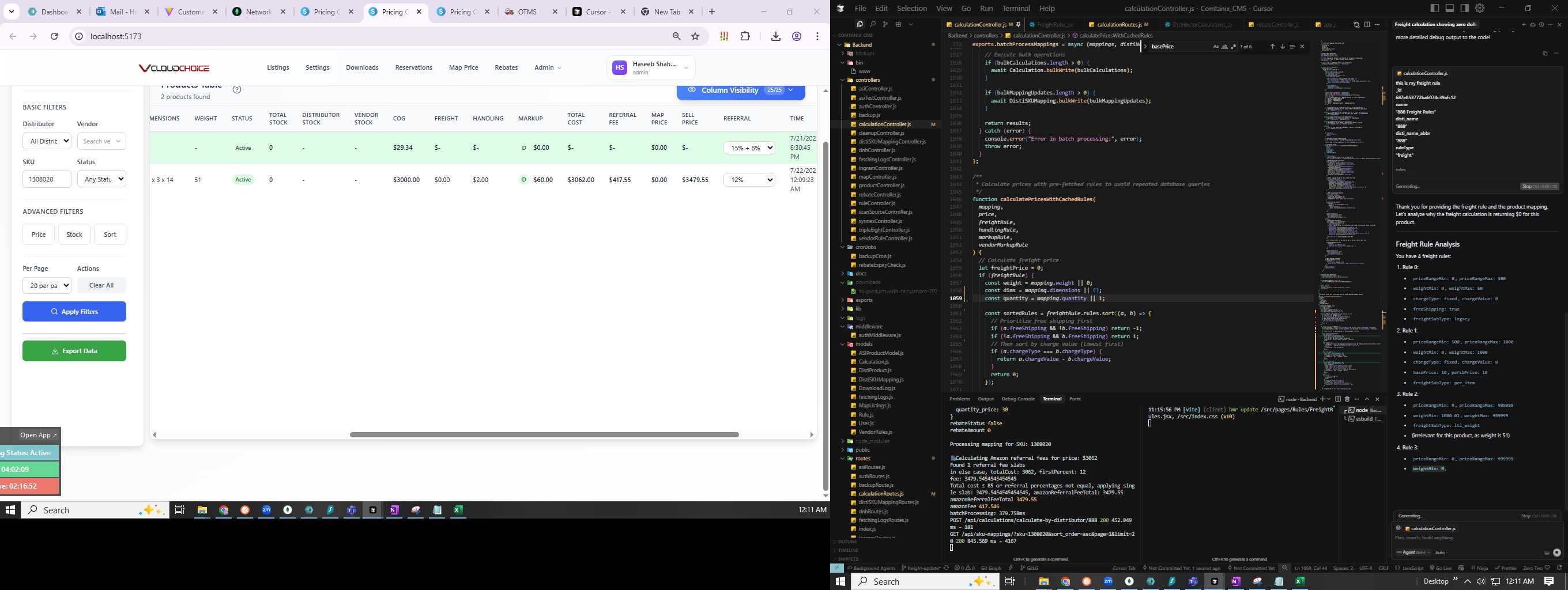Image resolution: width=1568 pixels, height=590 pixels.
Task: Click the Apply Filters button
Action: click(x=74, y=312)
